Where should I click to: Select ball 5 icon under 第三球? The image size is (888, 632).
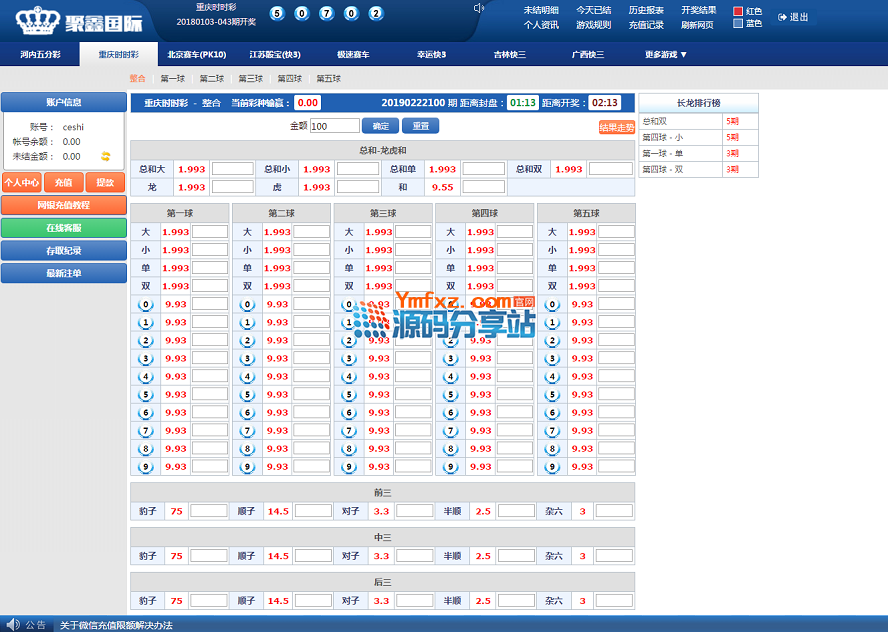pyautogui.click(x=350, y=395)
